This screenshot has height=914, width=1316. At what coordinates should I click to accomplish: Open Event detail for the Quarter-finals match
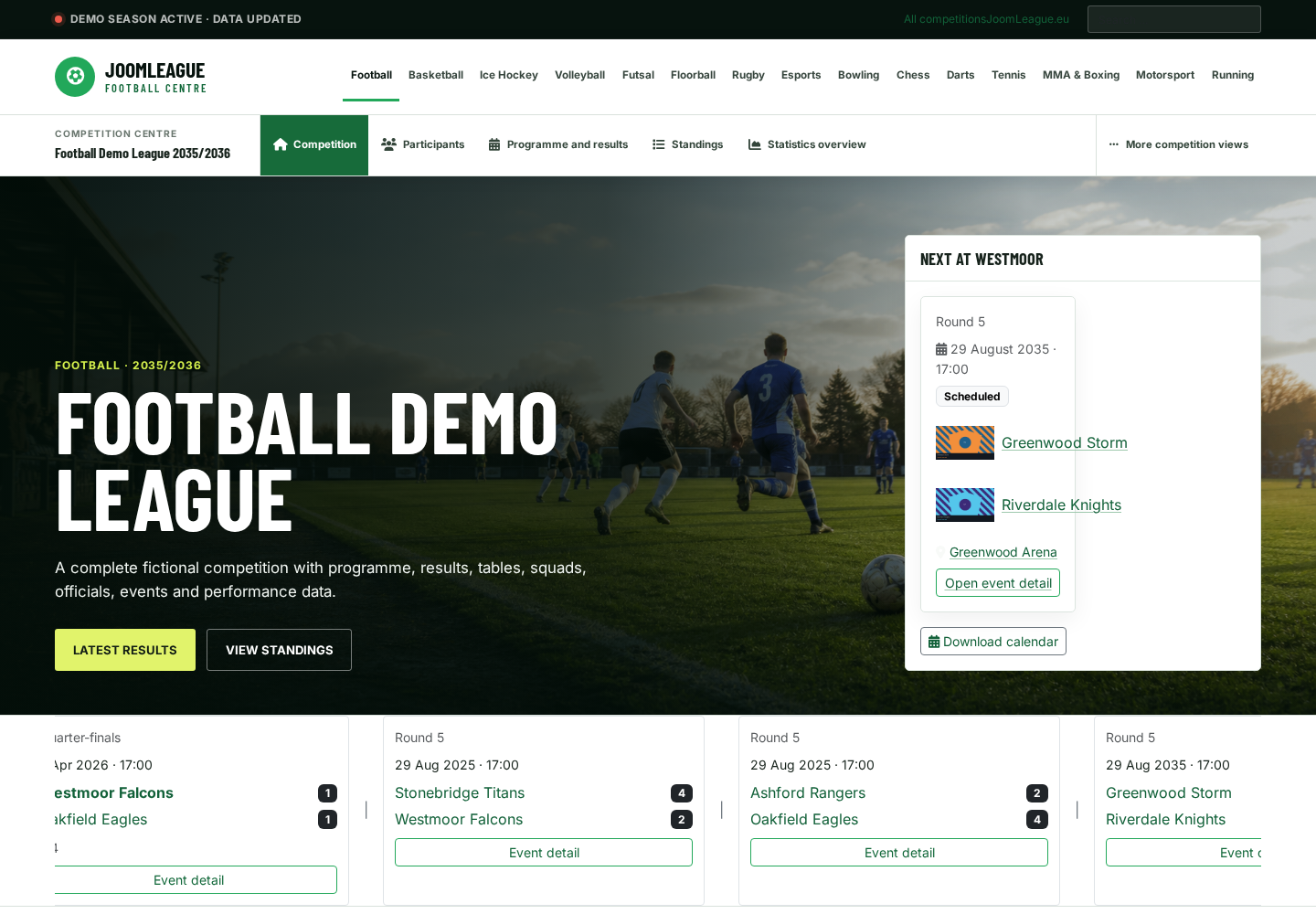point(196,880)
